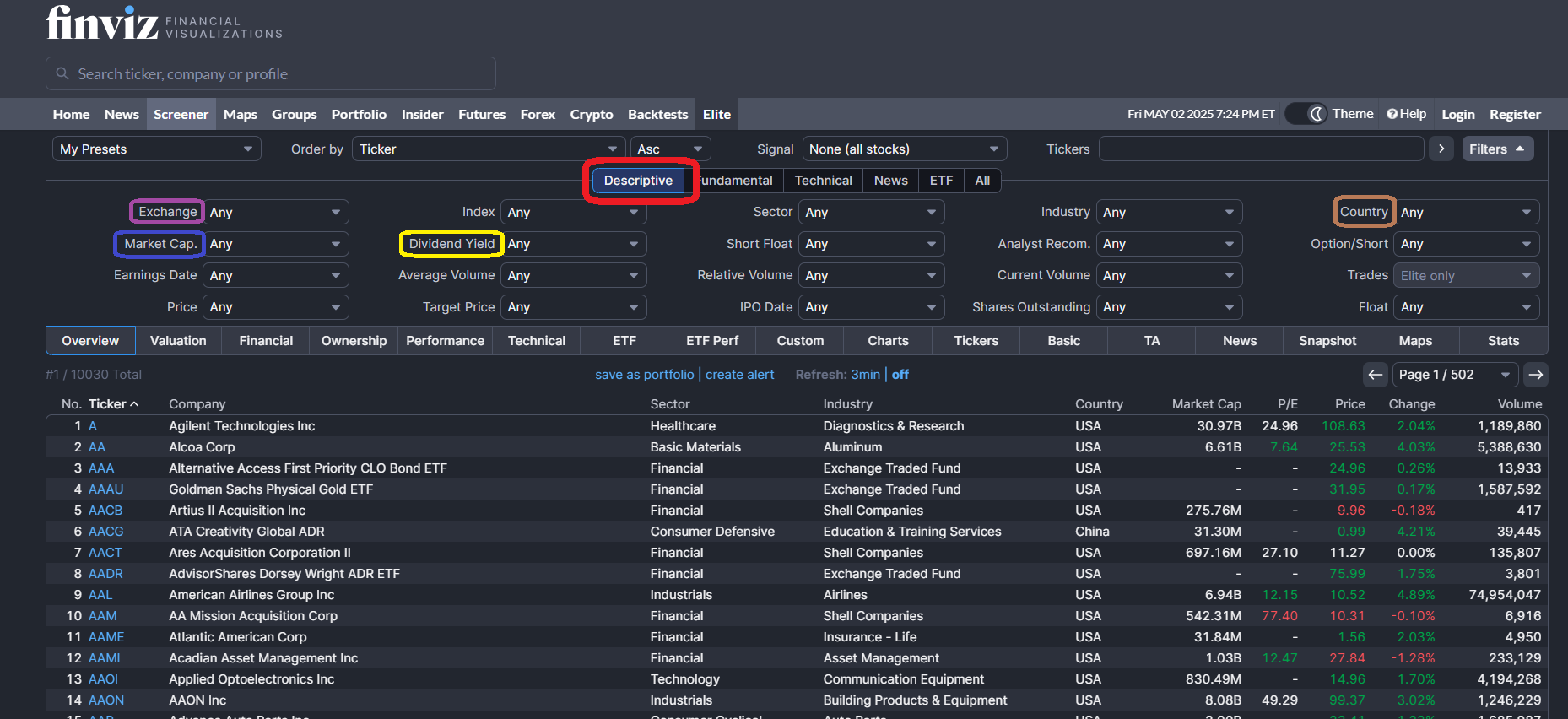Open the Maps navigation item
The height and width of the screenshot is (719, 1568).
pos(240,114)
